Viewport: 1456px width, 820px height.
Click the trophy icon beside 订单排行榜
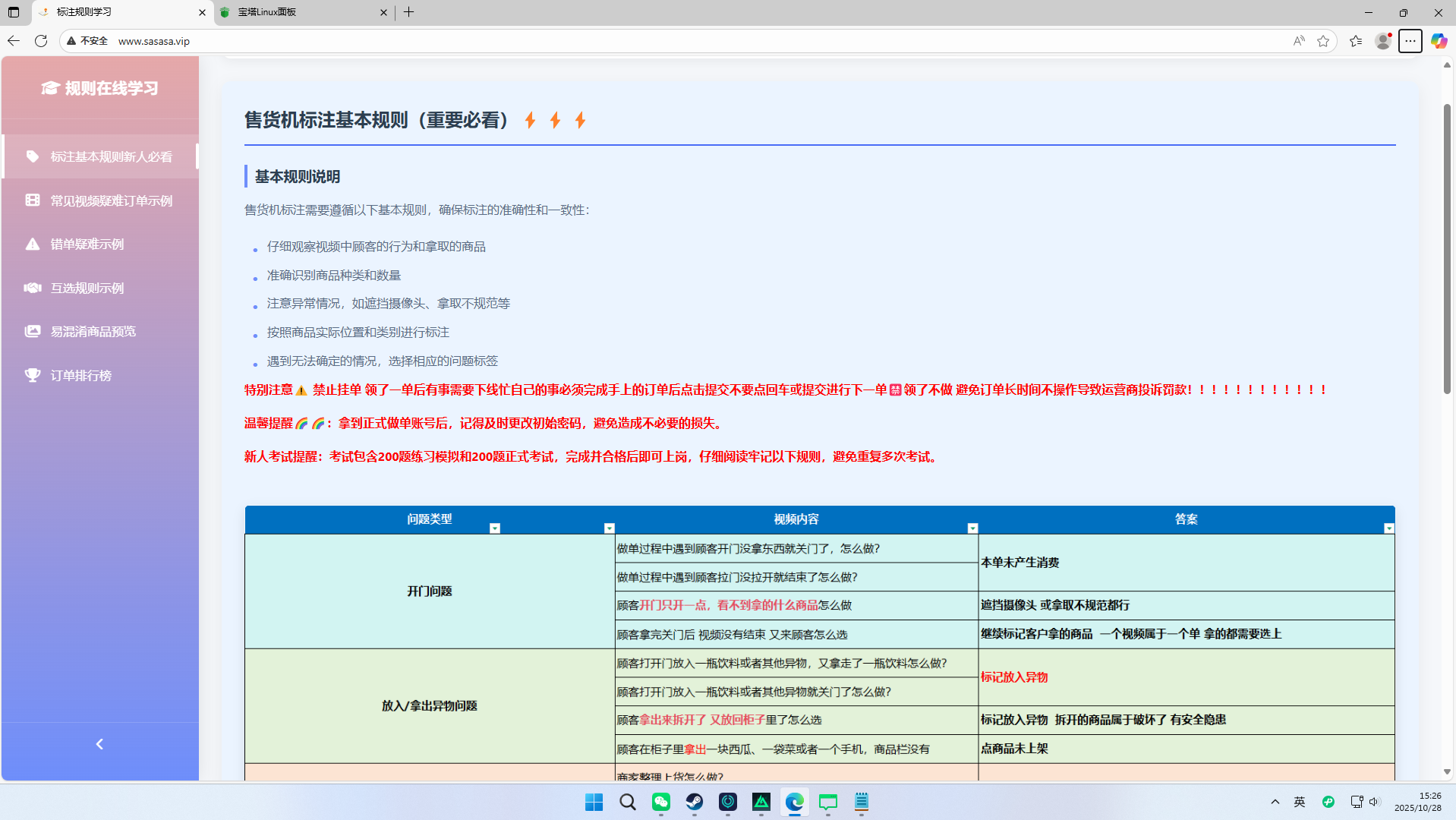pyautogui.click(x=33, y=375)
